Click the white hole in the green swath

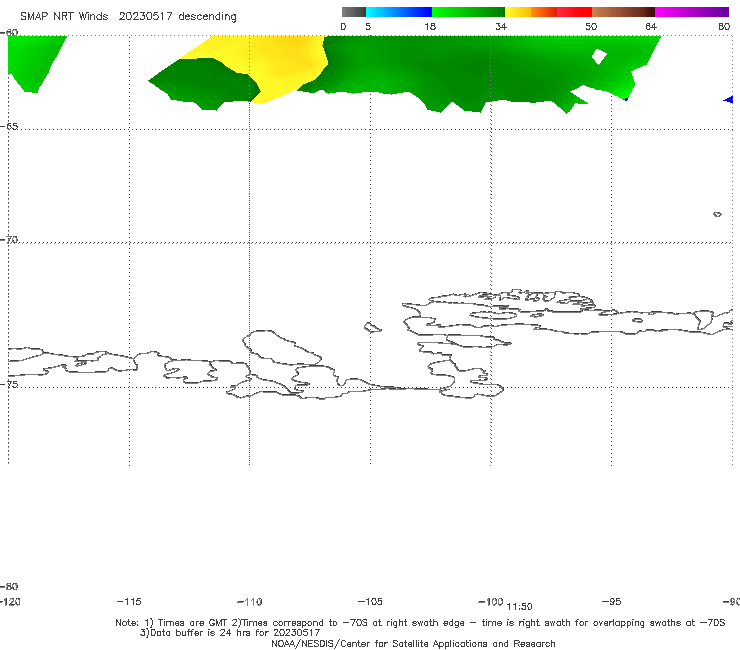tap(599, 56)
